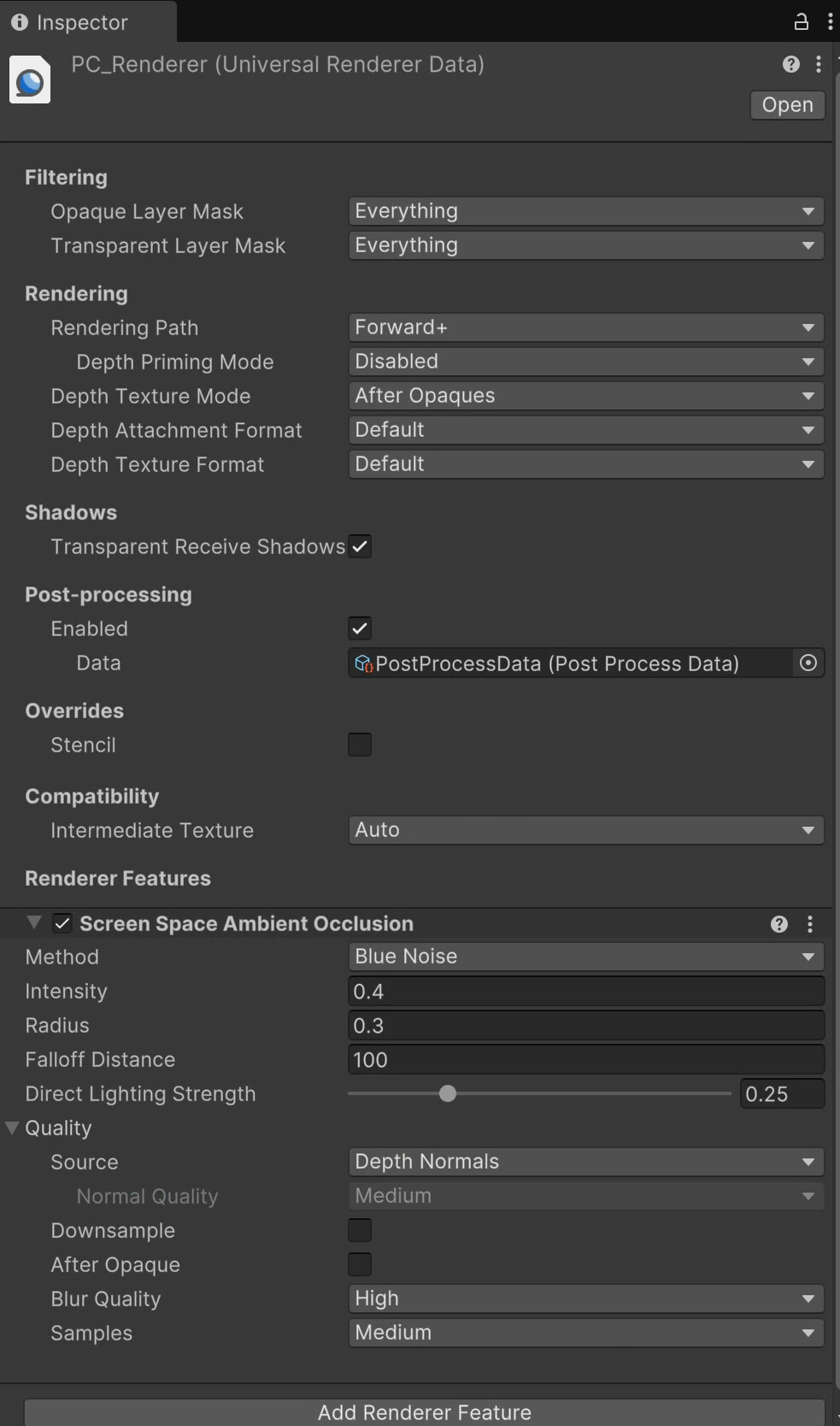Open the Rendering Path dropdown

(x=586, y=327)
